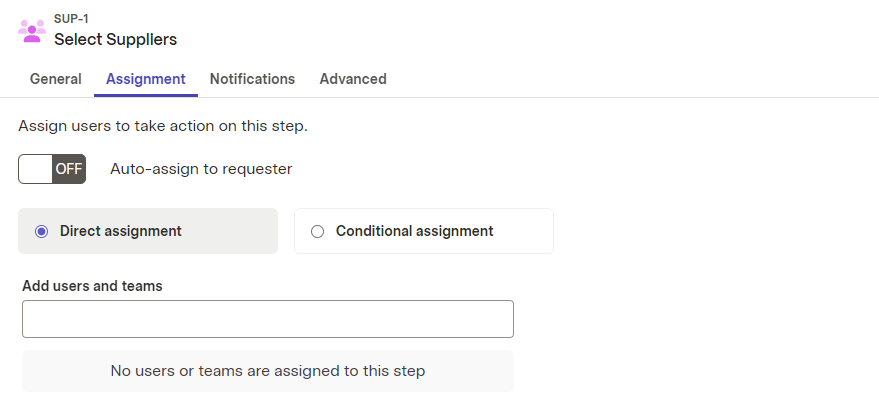Enable the Auto-assign to requester switch
The image size is (879, 396).
[52, 169]
